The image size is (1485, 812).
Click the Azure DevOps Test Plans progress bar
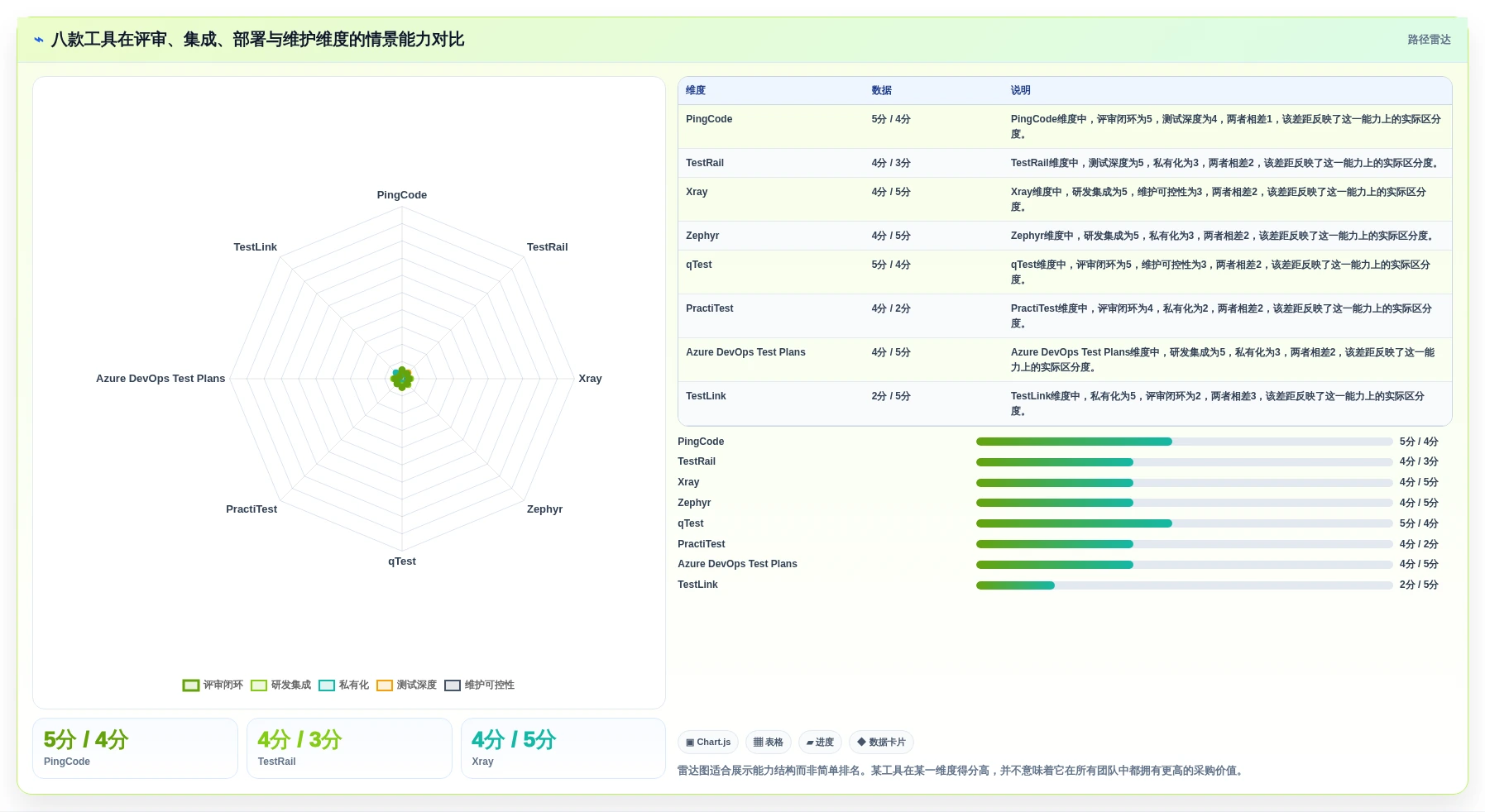pyautogui.click(x=1184, y=565)
